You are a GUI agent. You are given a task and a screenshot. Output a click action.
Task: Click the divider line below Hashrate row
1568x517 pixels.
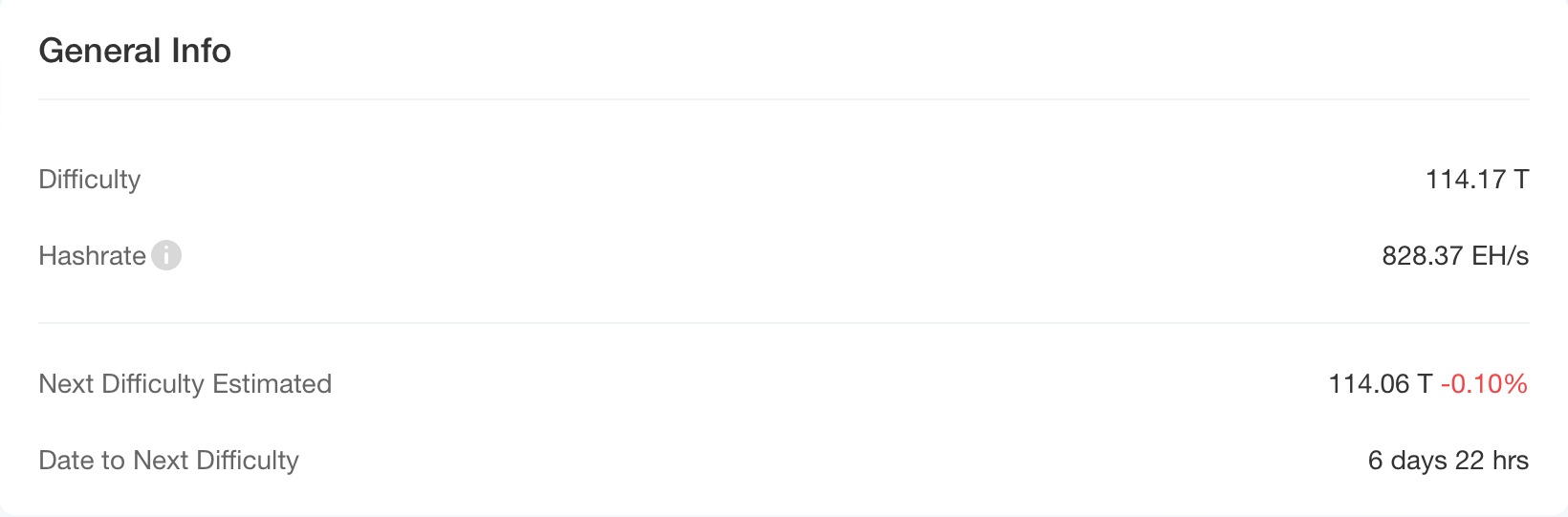tap(784, 323)
